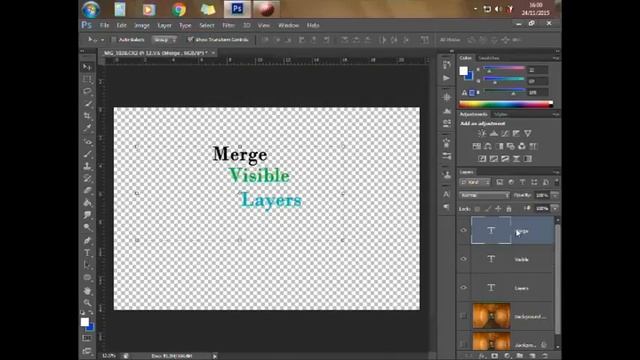The image size is (640, 360).
Task: Close the open document tab
Action: pyautogui.click(x=213, y=53)
